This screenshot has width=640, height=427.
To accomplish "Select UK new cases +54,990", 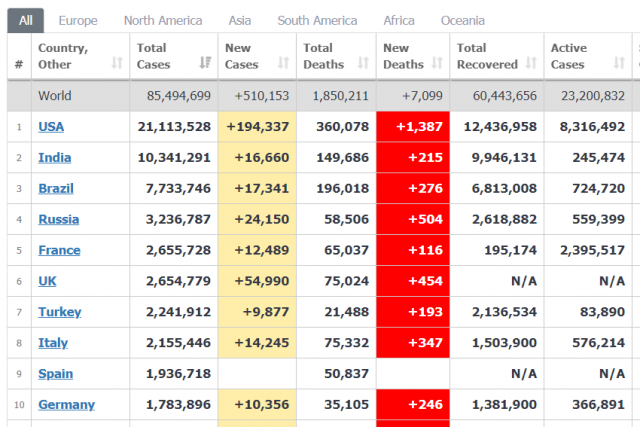I will coord(262,281).
